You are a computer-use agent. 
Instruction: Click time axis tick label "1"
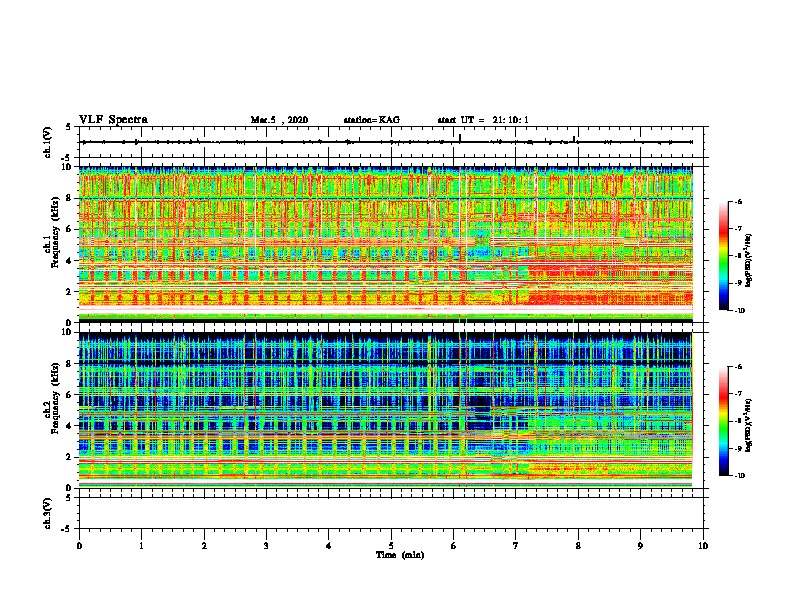(x=141, y=546)
